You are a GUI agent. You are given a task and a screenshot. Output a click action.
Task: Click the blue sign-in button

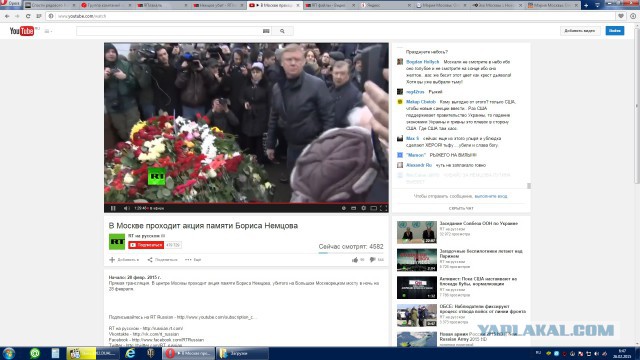[x=615, y=31]
